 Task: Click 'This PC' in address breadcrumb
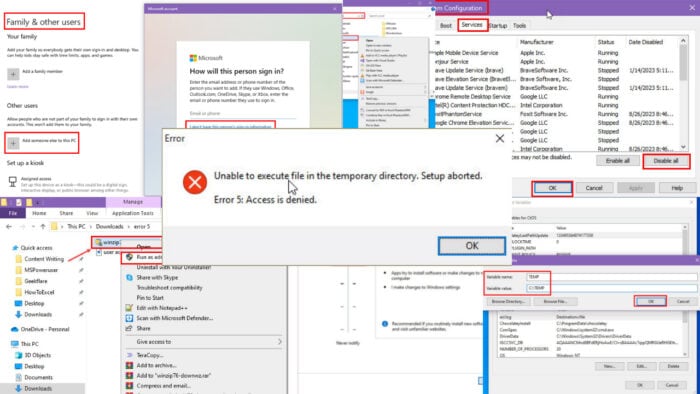click(76, 227)
